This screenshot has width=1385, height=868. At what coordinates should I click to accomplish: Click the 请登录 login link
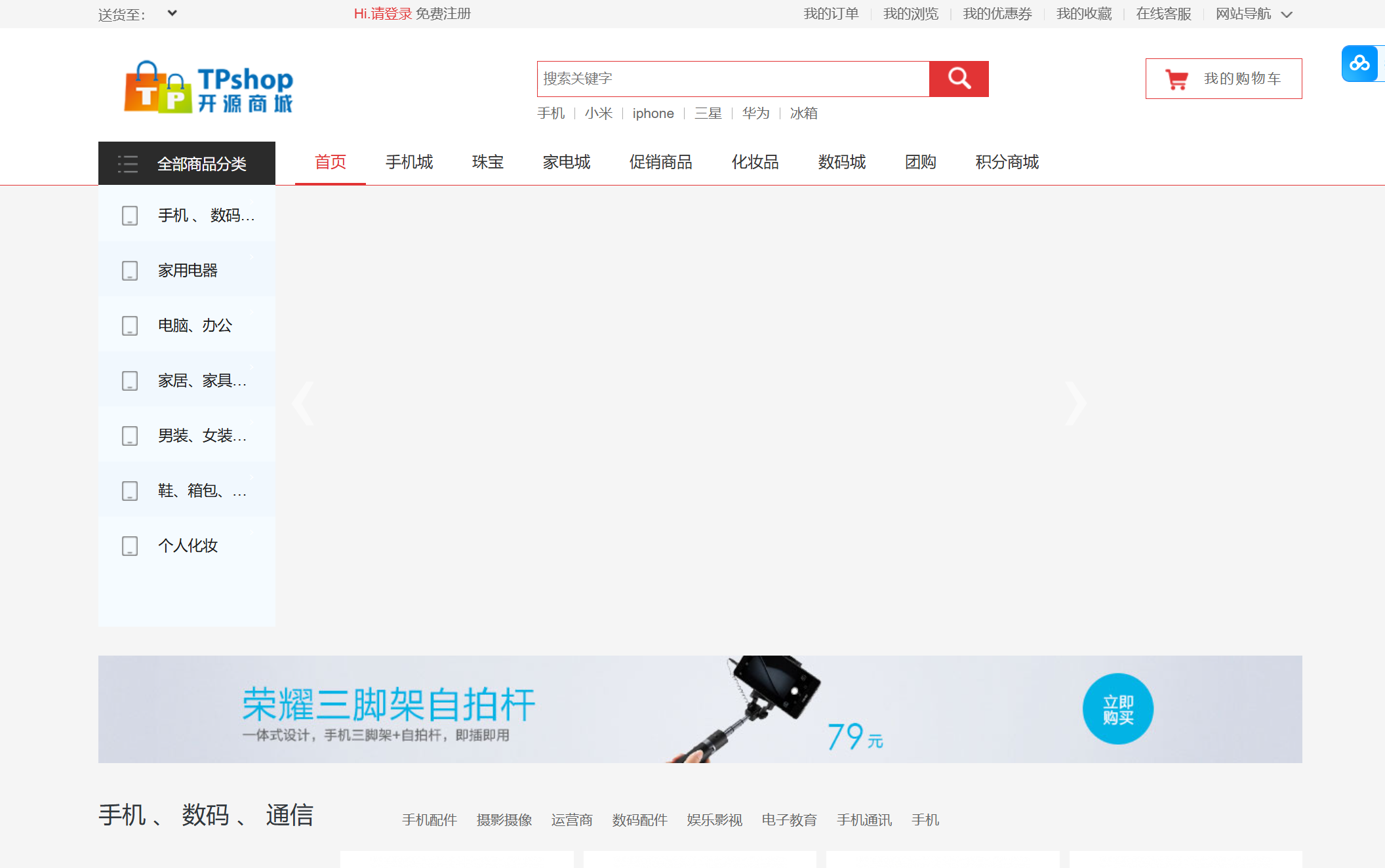pos(391,14)
